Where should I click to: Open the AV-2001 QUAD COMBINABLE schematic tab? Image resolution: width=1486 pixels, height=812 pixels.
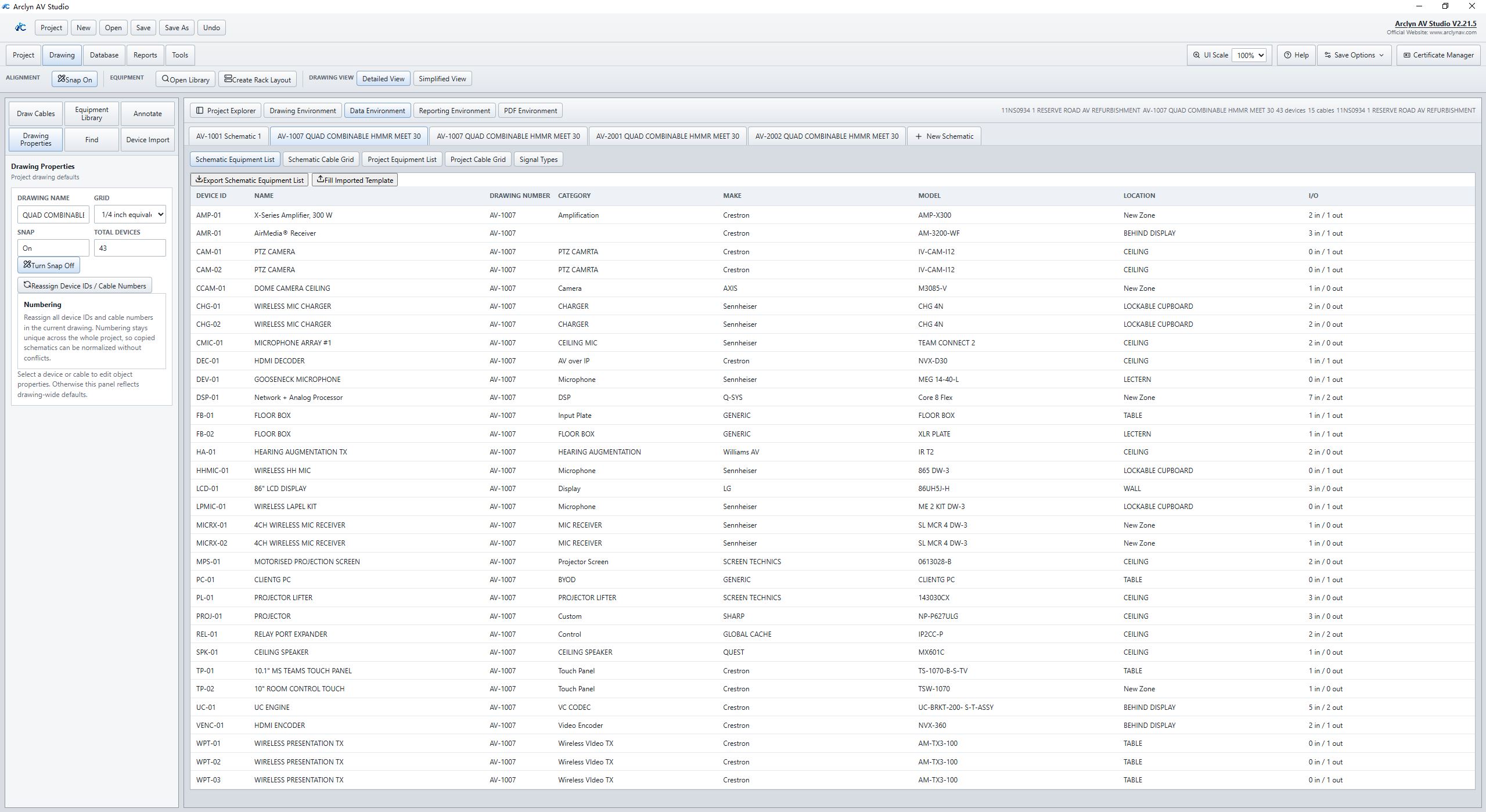[668, 136]
